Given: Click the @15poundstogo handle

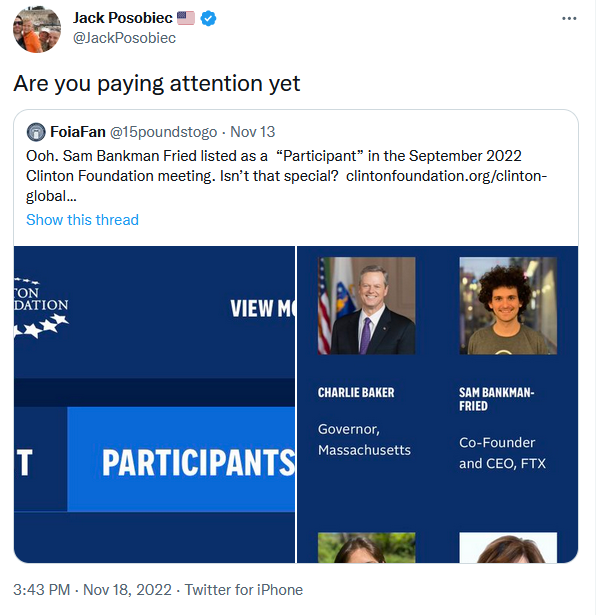Looking at the screenshot, I should 164,132.
